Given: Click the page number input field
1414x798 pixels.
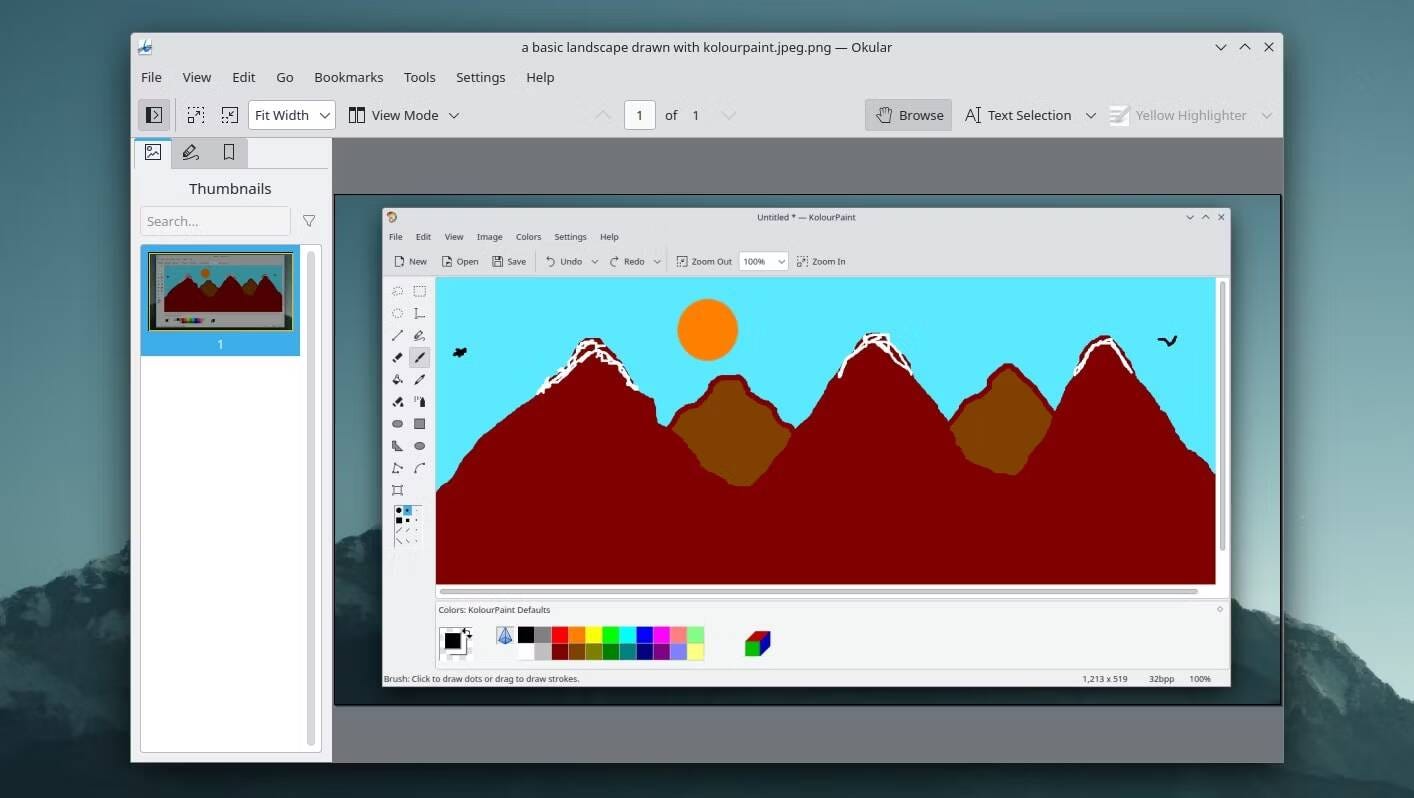Looking at the screenshot, I should tap(639, 115).
